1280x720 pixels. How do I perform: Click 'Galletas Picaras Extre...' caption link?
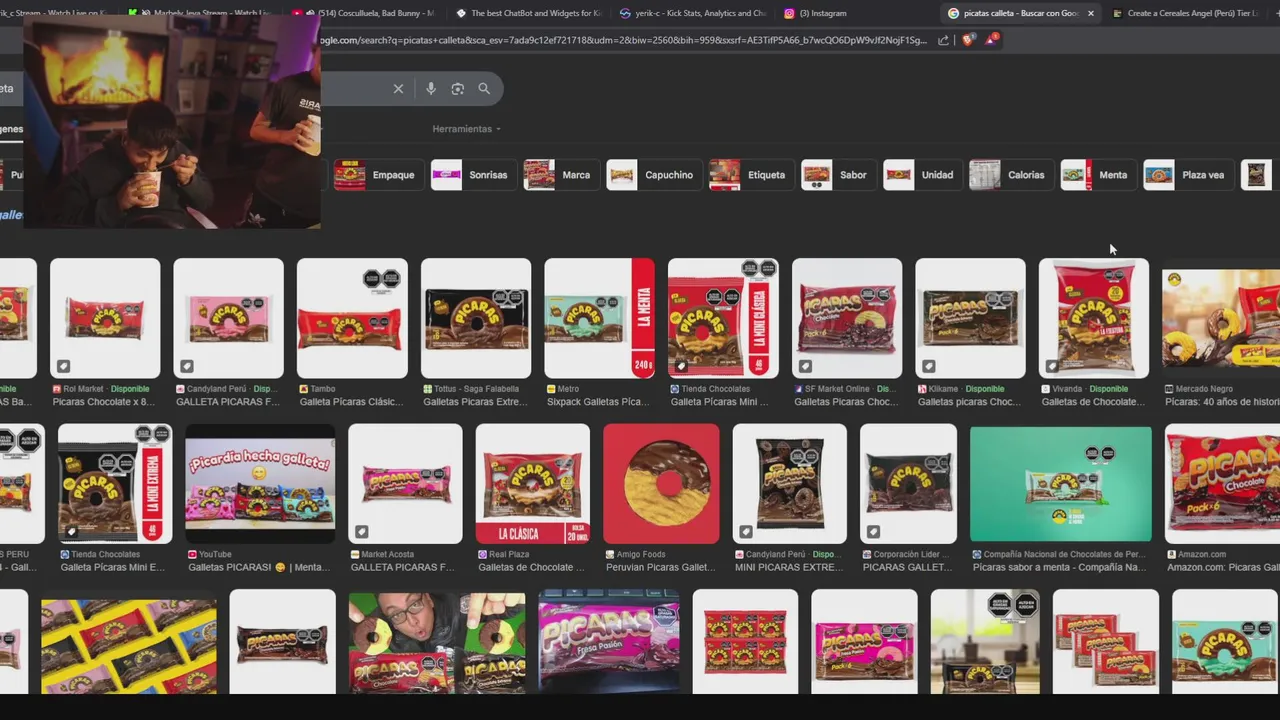pos(476,402)
